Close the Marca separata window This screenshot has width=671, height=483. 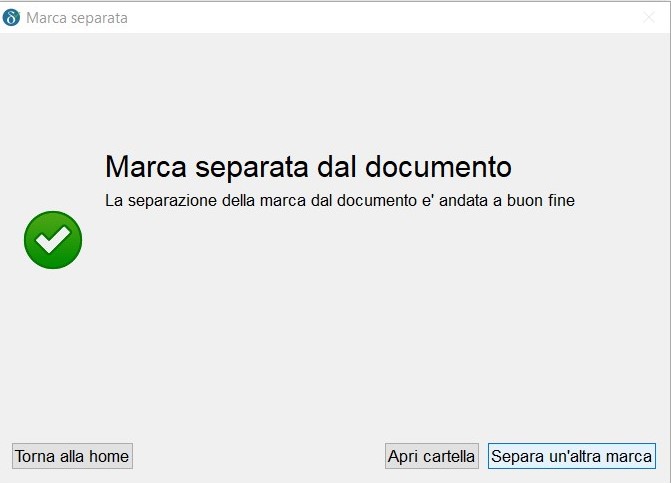click(x=648, y=17)
